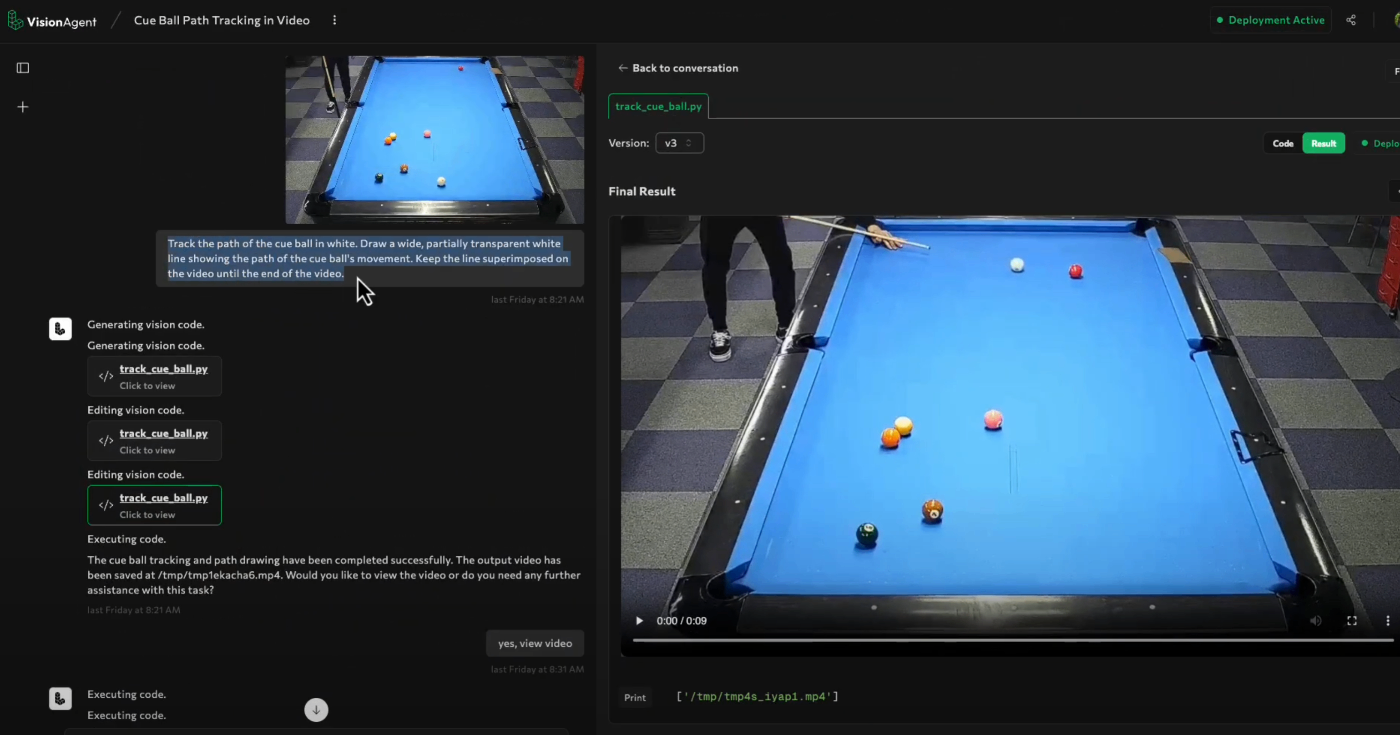This screenshot has width=1400, height=735.
Task: Click the code icon on third code card
Action: (x=106, y=505)
